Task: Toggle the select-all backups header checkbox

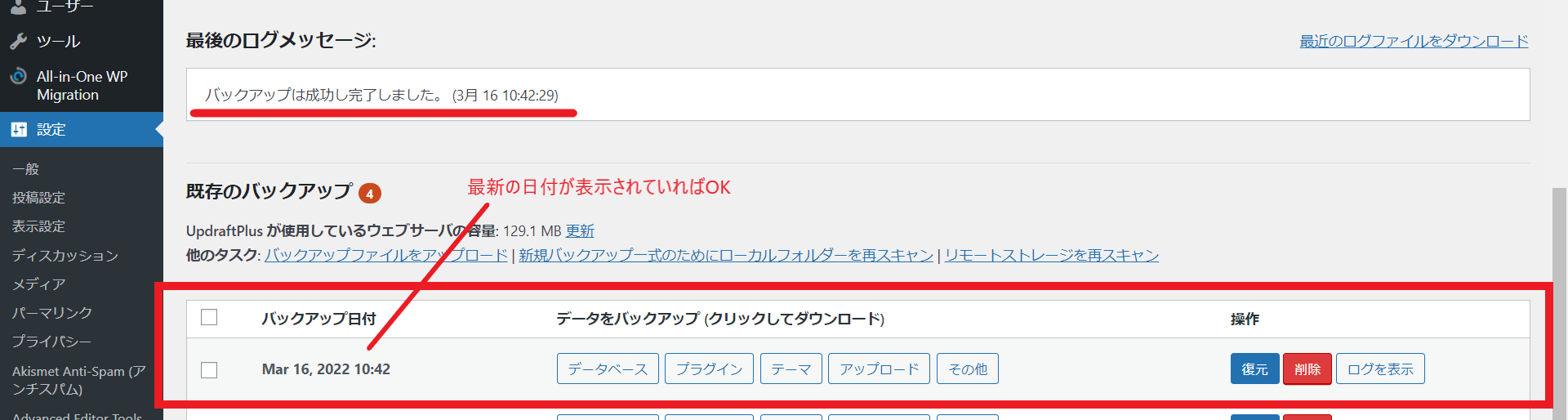Action: click(x=209, y=317)
